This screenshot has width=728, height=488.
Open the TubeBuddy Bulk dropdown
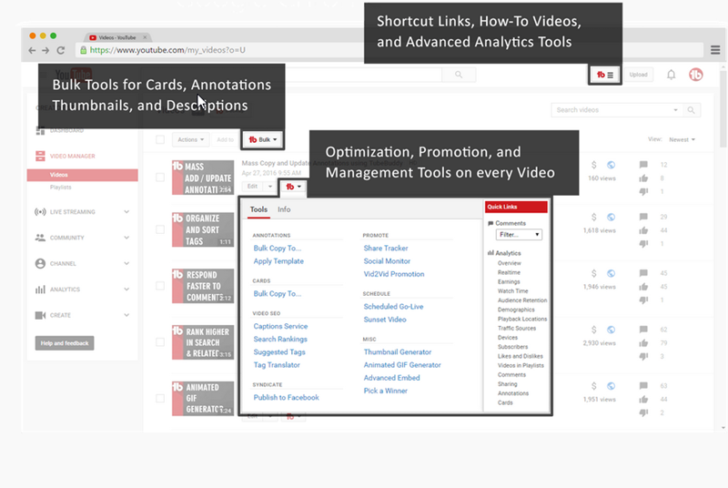point(264,140)
